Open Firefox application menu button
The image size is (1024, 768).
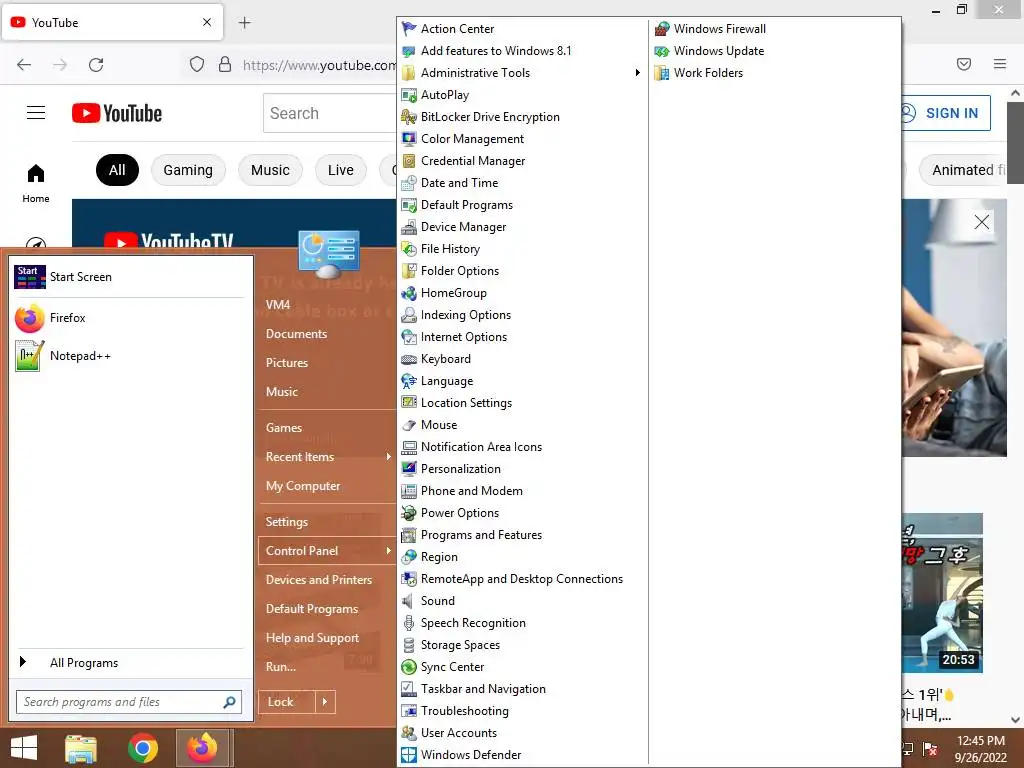pyautogui.click(x=999, y=64)
